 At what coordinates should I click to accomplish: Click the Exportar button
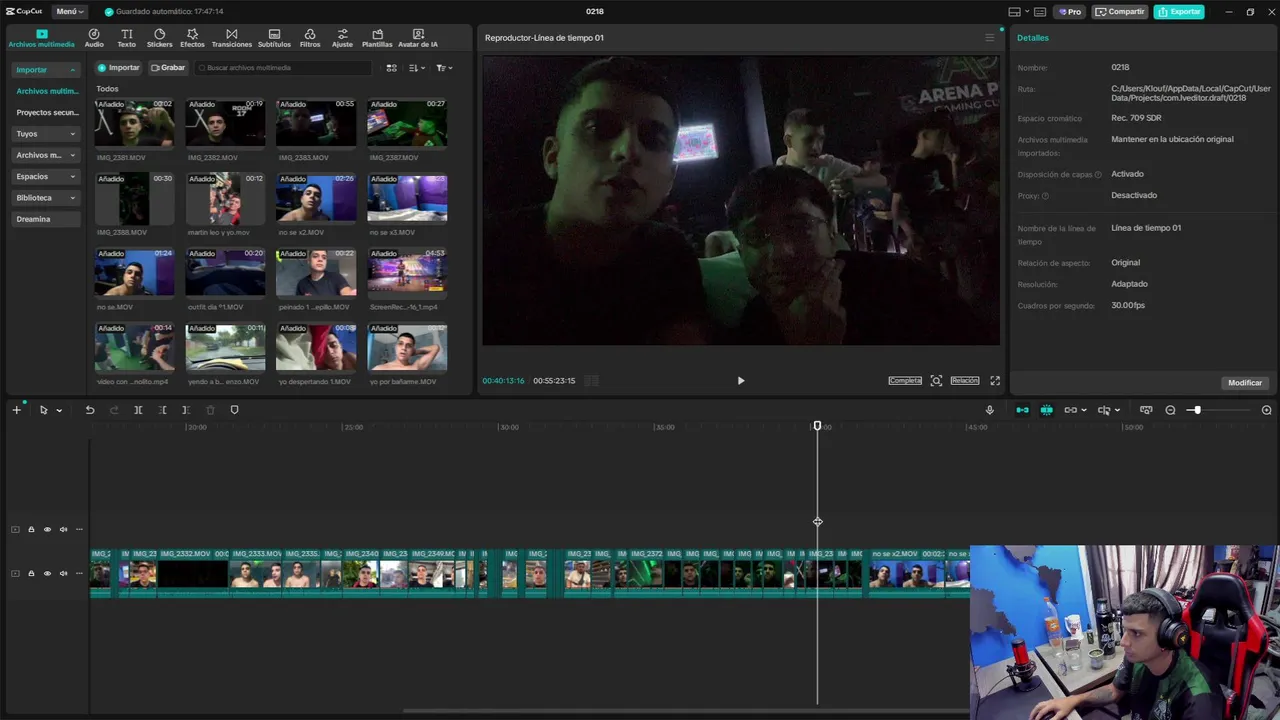(1179, 12)
